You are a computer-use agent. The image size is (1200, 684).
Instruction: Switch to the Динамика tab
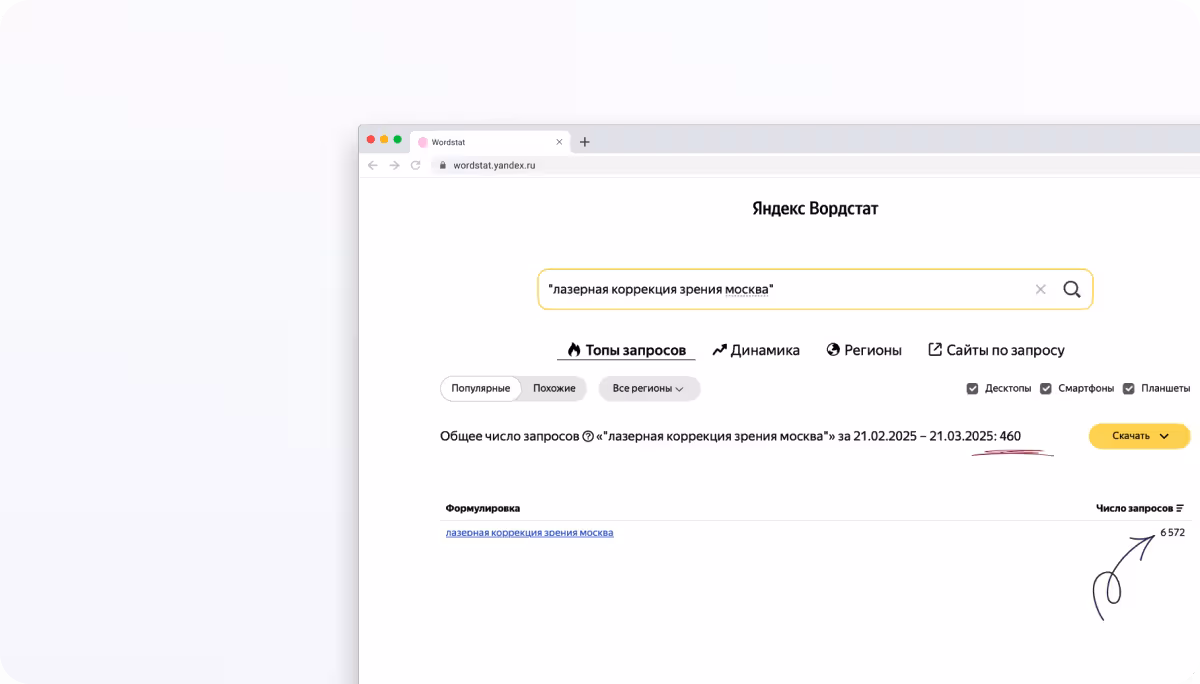[756, 350]
